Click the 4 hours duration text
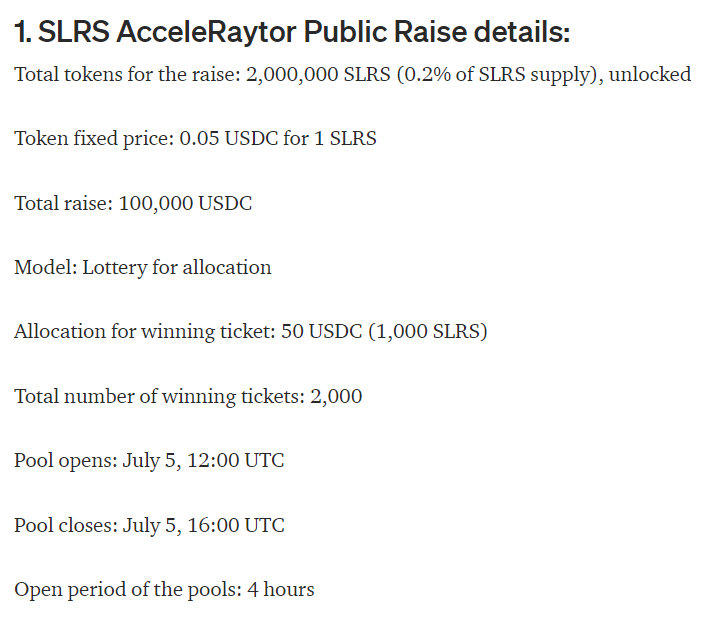710x622 pixels. [x=281, y=590]
